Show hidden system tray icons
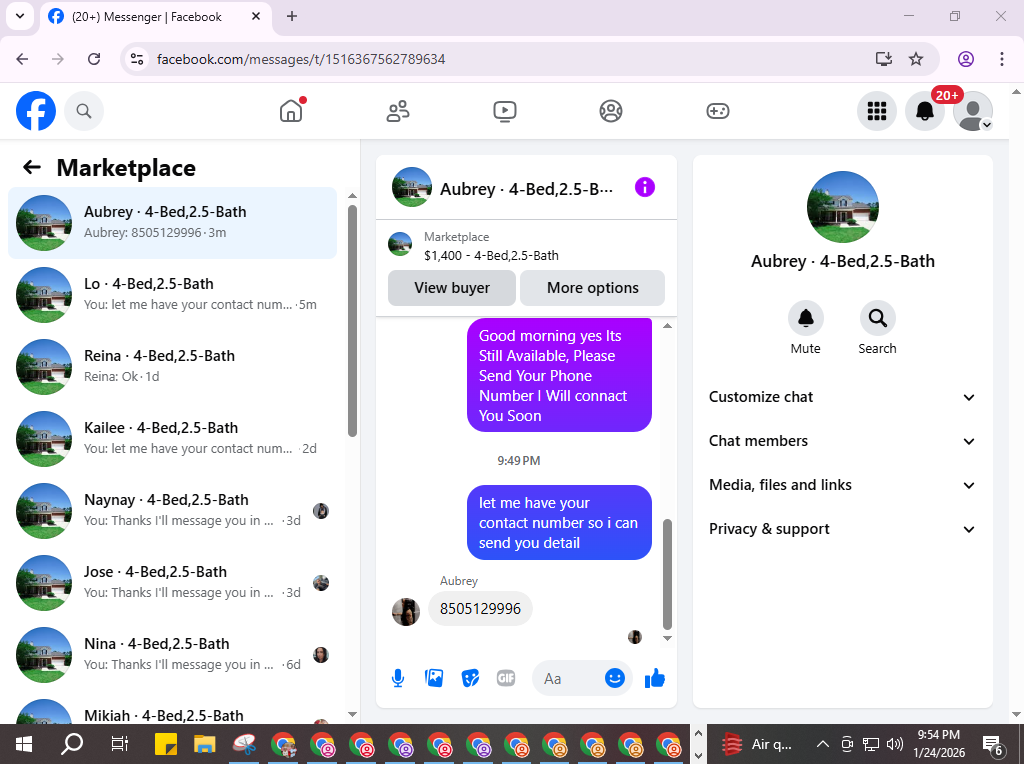 pyautogui.click(x=823, y=744)
